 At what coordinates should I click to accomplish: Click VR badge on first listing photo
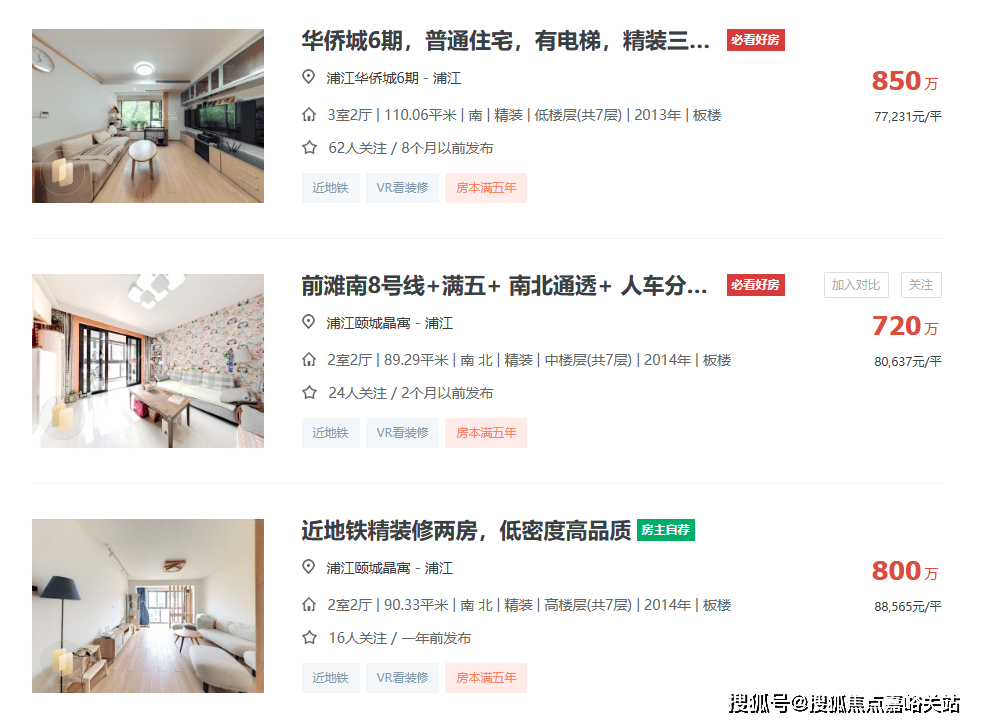[x=63, y=172]
